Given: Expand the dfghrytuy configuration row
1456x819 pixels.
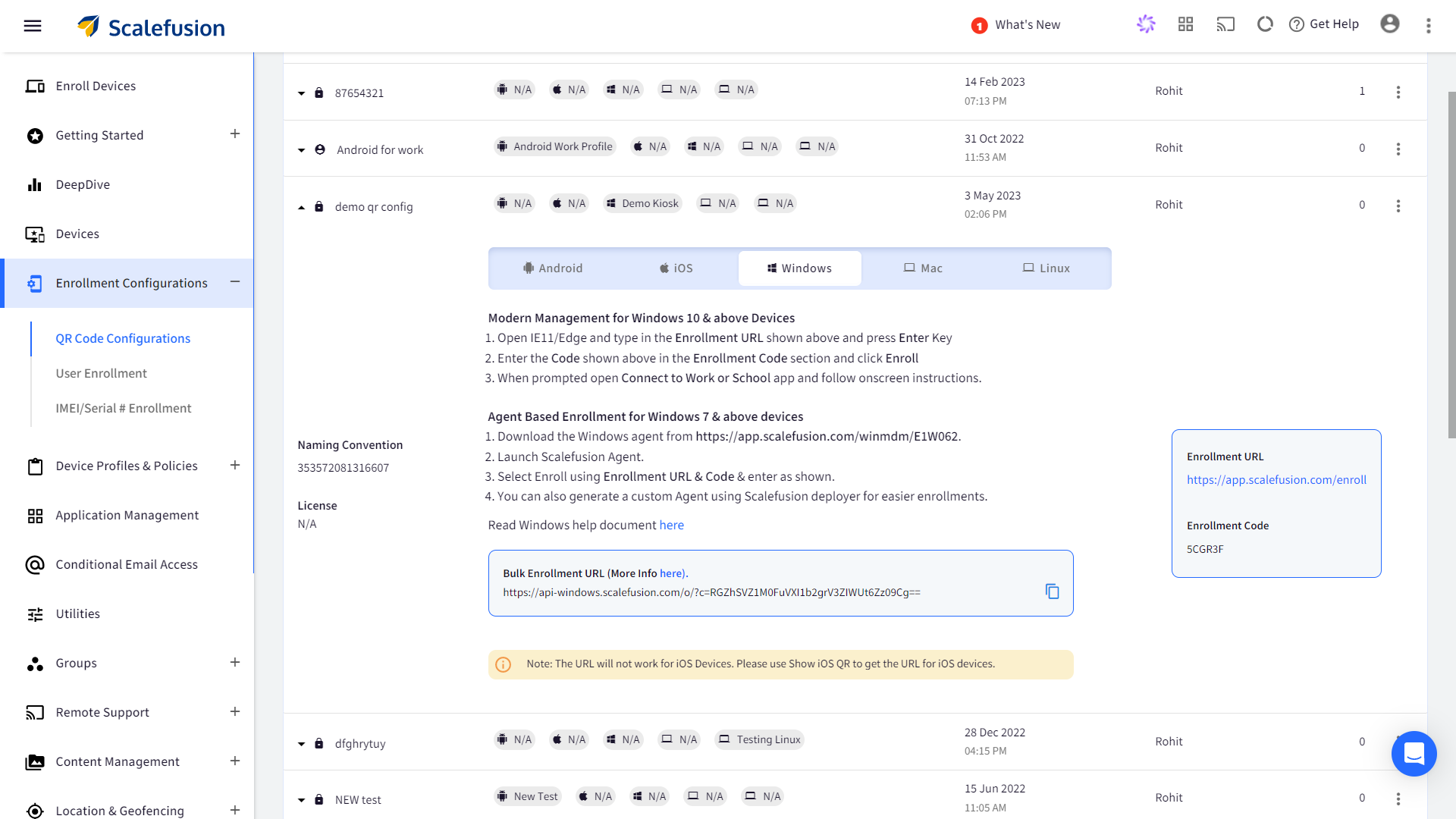Looking at the screenshot, I should point(301,744).
